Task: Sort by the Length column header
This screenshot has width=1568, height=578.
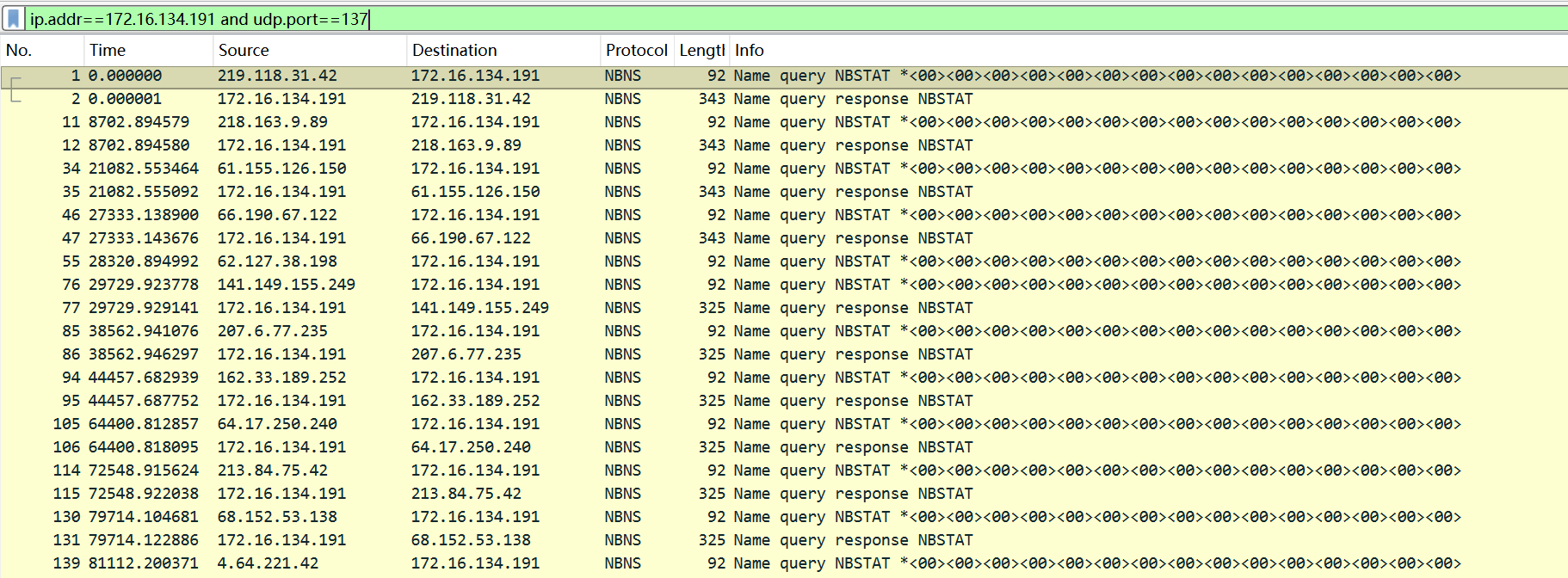Action: click(701, 50)
